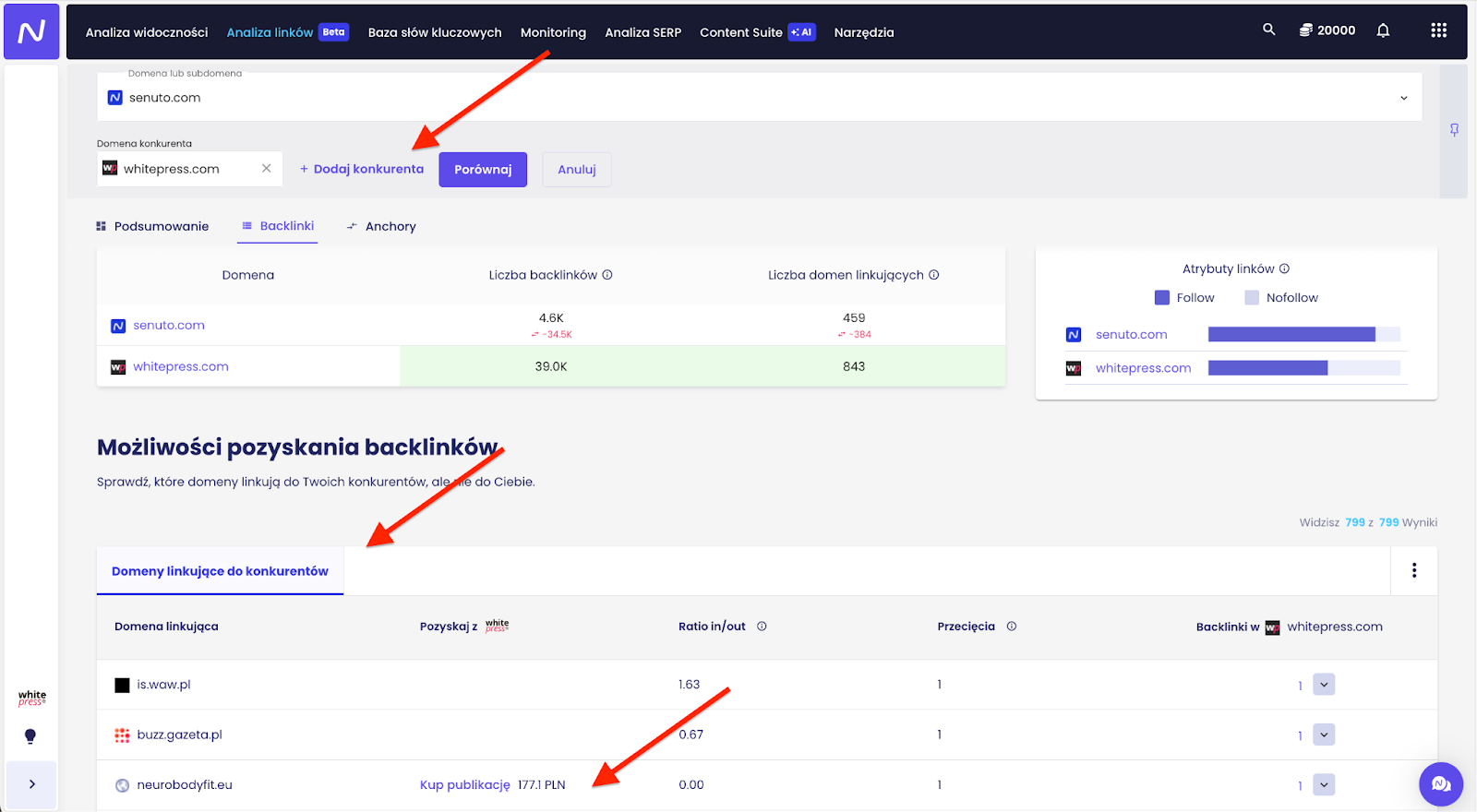The height and width of the screenshot is (812, 1477).
Task: Open Analiza widoczności menu
Action: pyautogui.click(x=147, y=32)
